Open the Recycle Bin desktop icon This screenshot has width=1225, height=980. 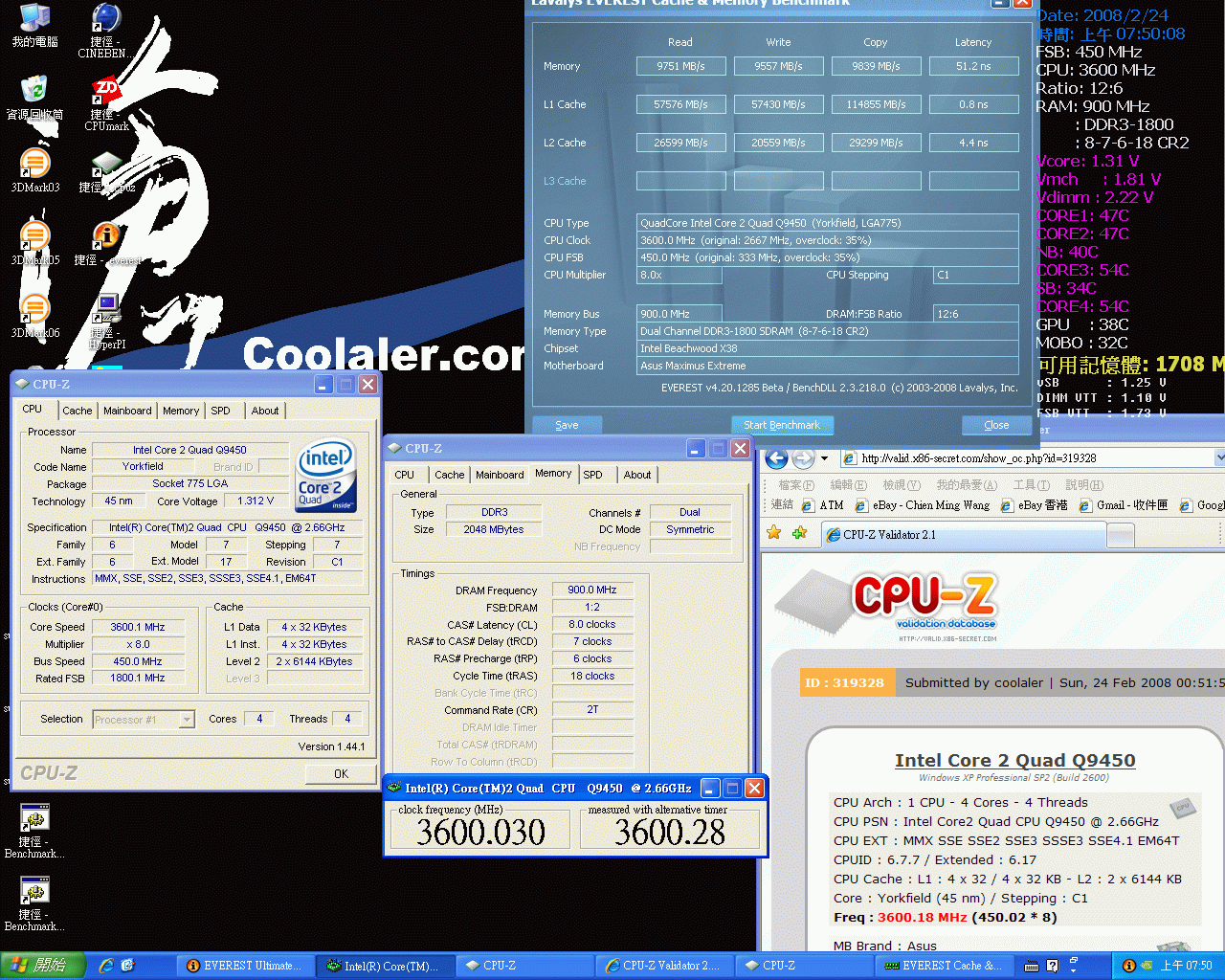(34, 98)
